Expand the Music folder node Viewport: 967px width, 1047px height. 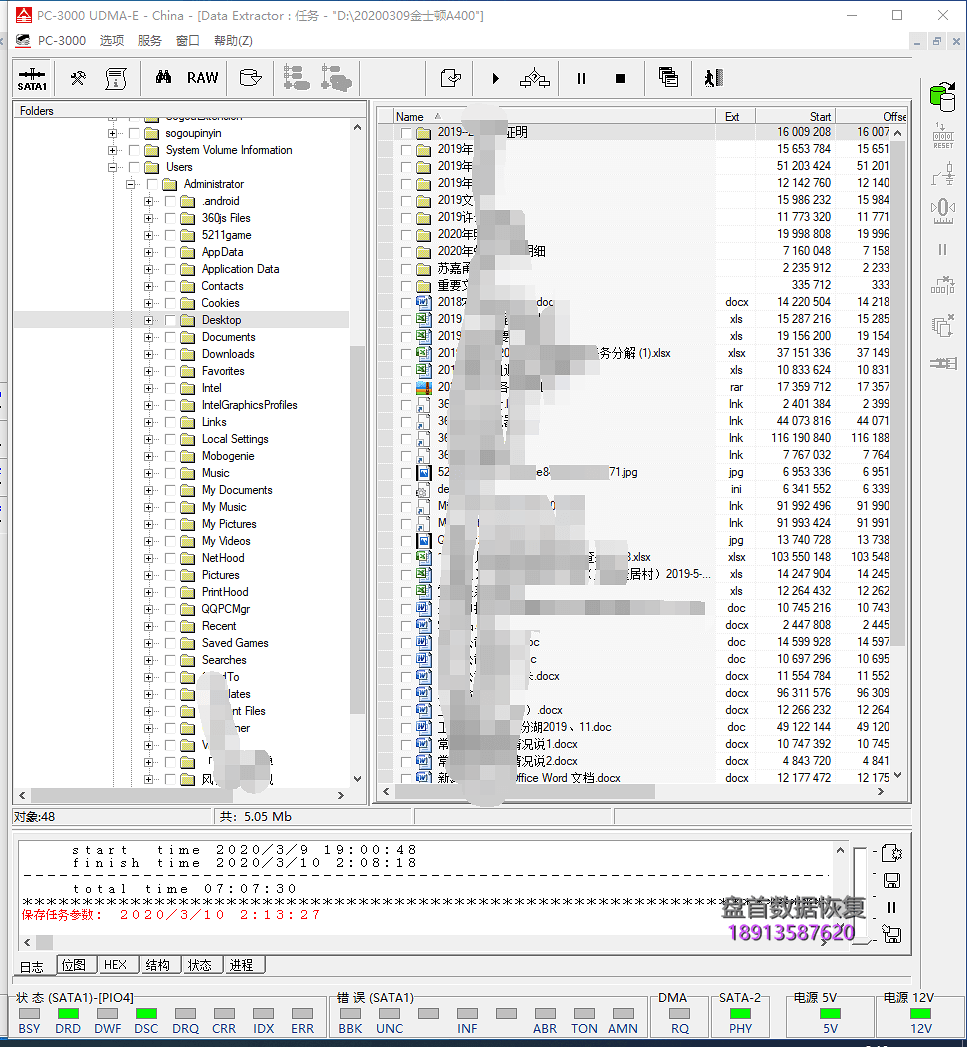click(148, 473)
